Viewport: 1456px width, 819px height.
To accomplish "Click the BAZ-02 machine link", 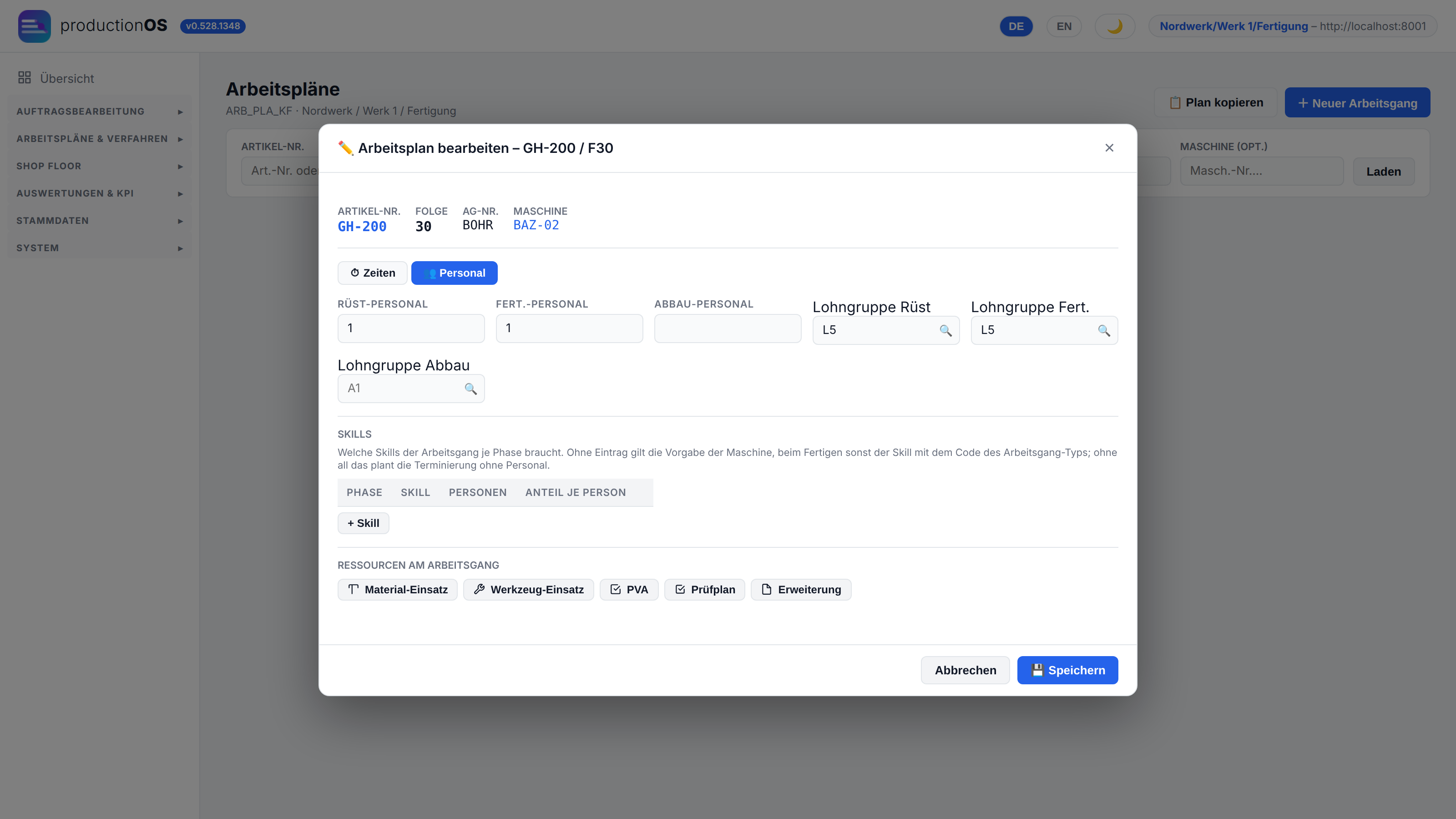I will click(x=536, y=225).
